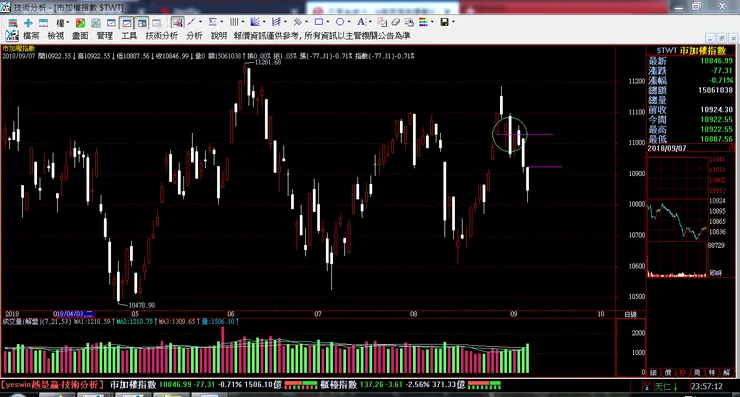Viewport: 740px width, 397px height.
Task: Open the 技術分析 menu
Action: [x=161, y=35]
